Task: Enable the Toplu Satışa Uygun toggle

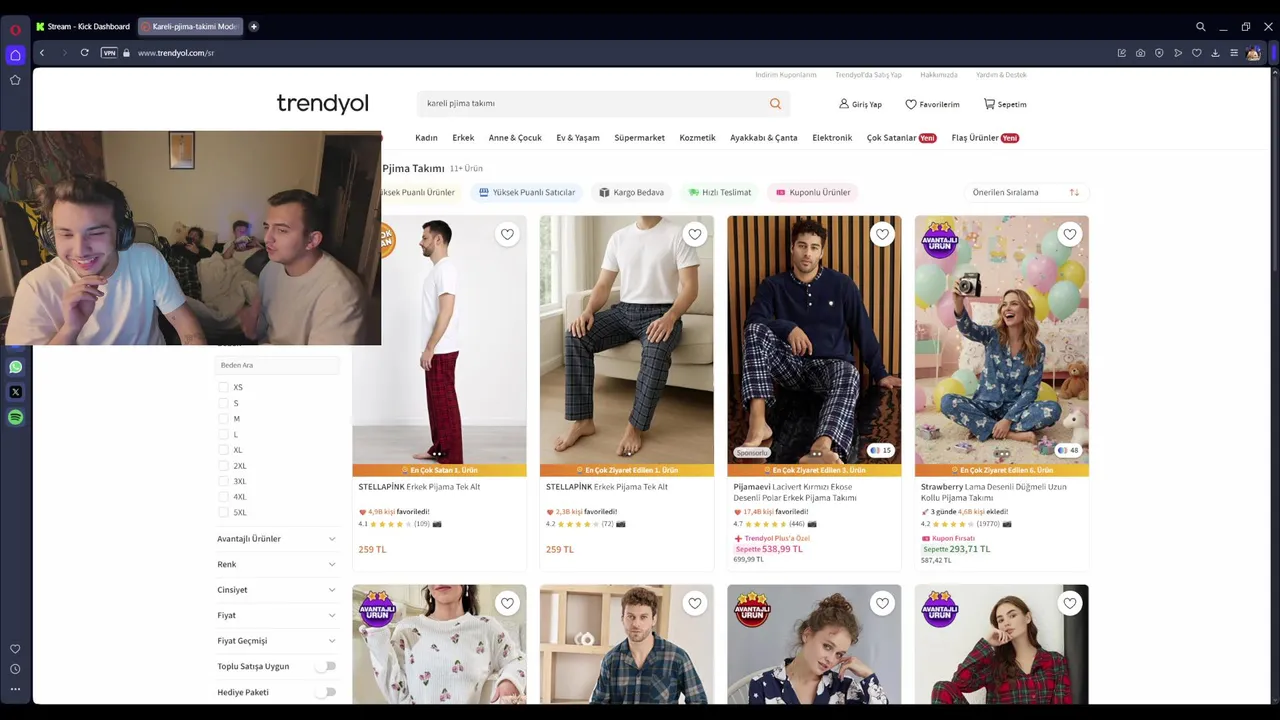Action: pos(327,666)
